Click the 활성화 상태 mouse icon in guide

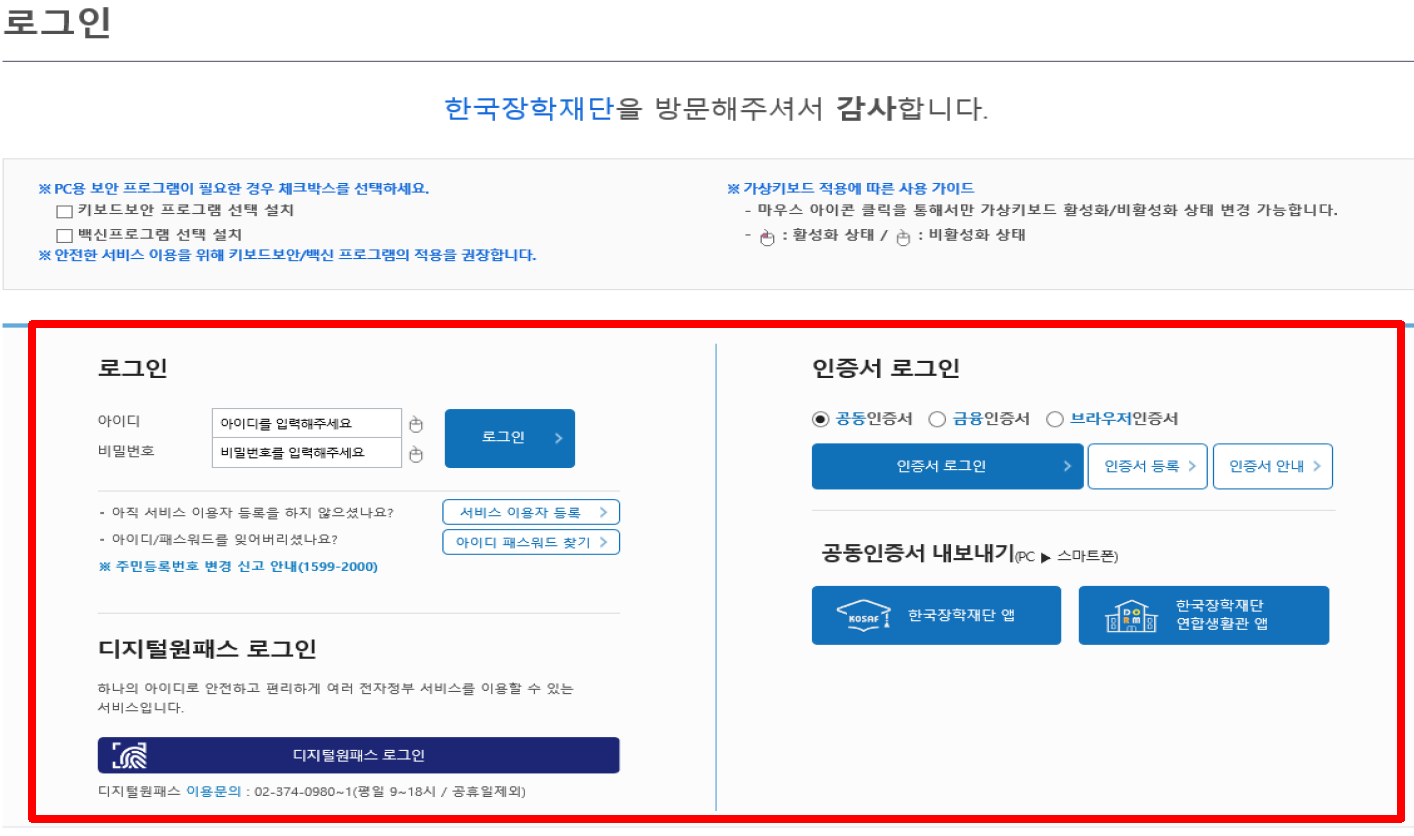click(x=767, y=237)
